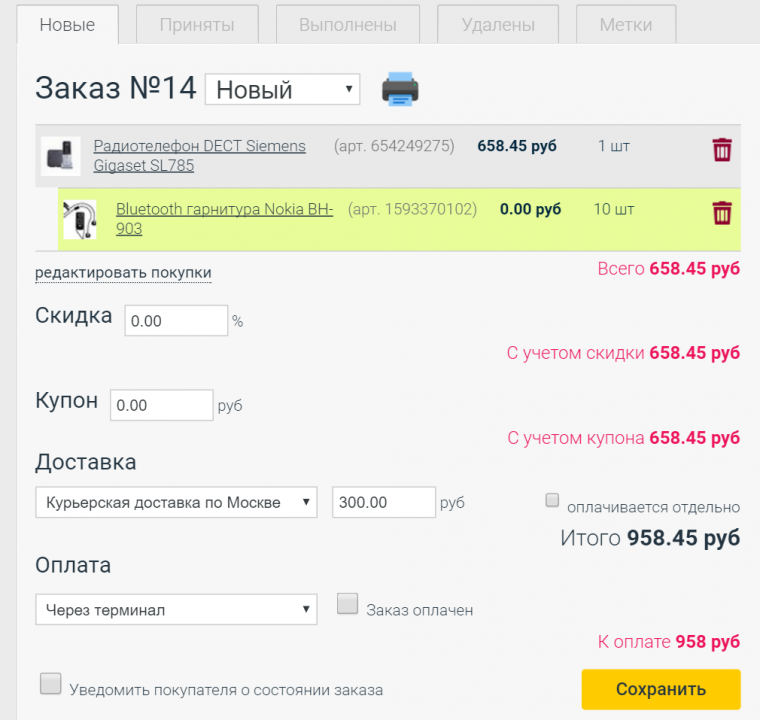Open the payment method "Через терминал" dropdown

click(176, 609)
